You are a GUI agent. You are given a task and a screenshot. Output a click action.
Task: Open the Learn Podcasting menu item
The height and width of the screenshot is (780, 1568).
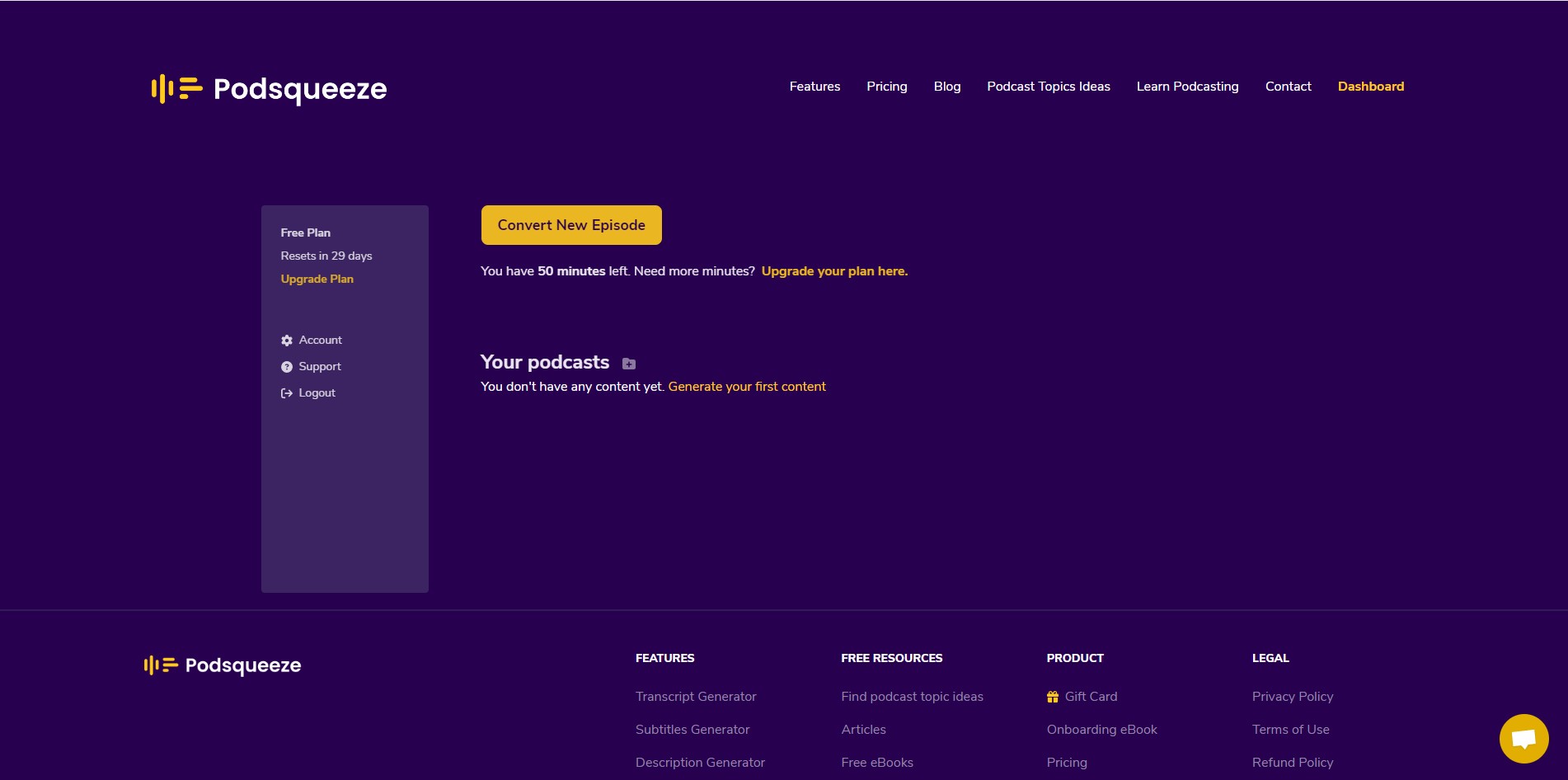1188,87
